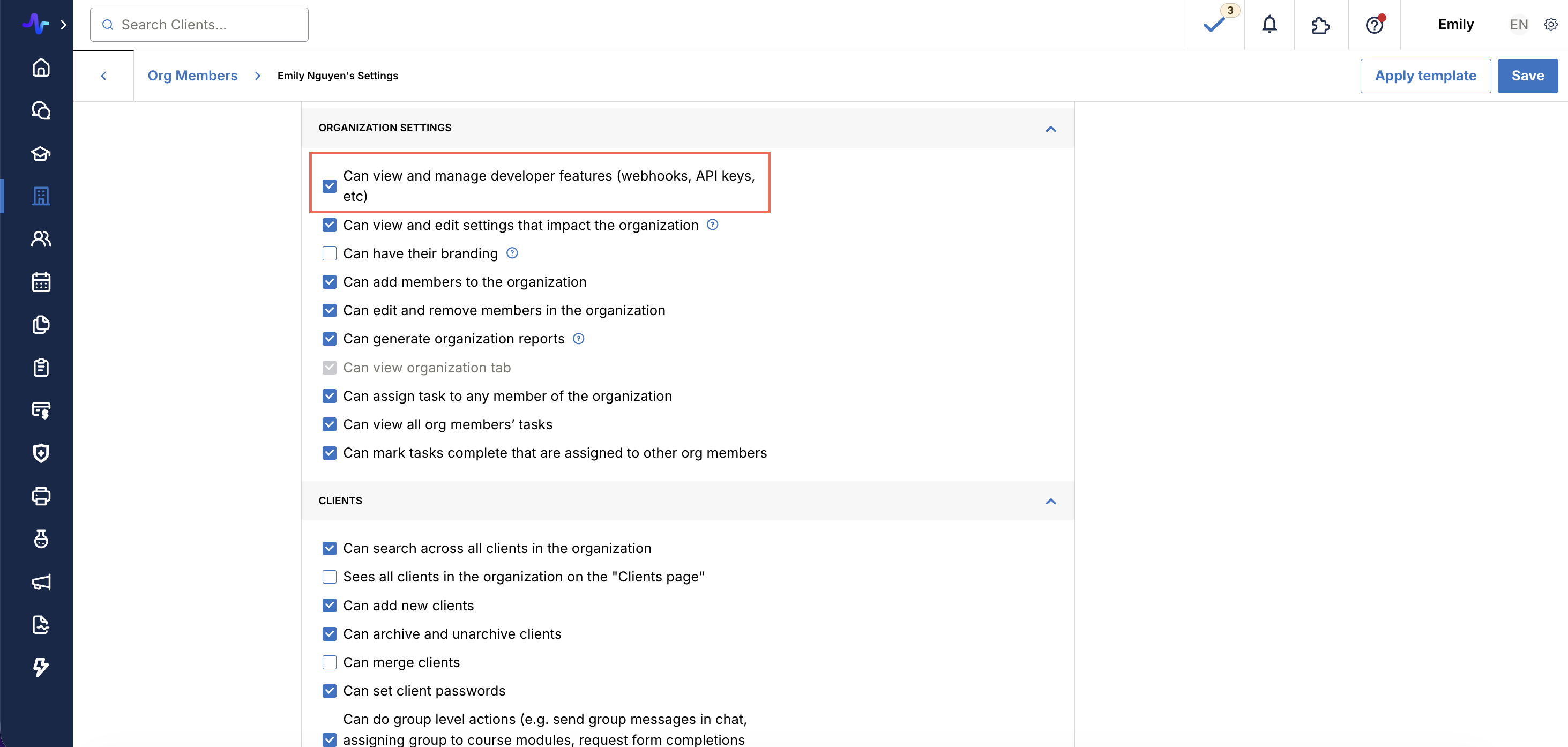
Task: Click the lightning bolt automation icon
Action: click(x=41, y=667)
